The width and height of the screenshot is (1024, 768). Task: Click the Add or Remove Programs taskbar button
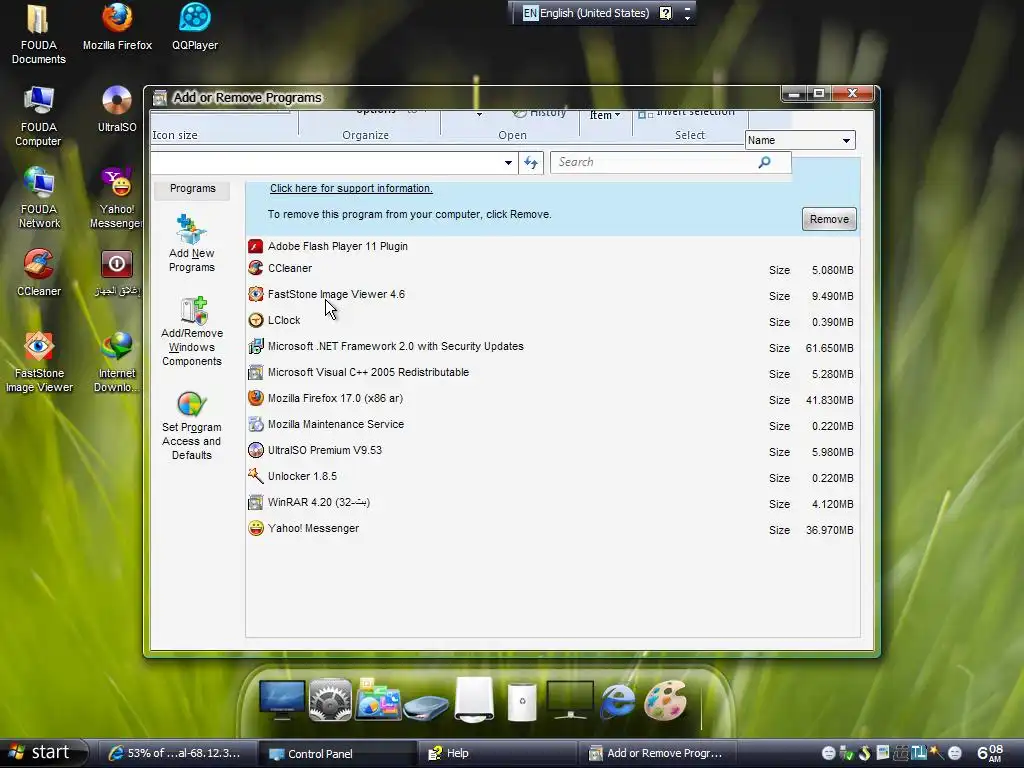click(x=658, y=754)
